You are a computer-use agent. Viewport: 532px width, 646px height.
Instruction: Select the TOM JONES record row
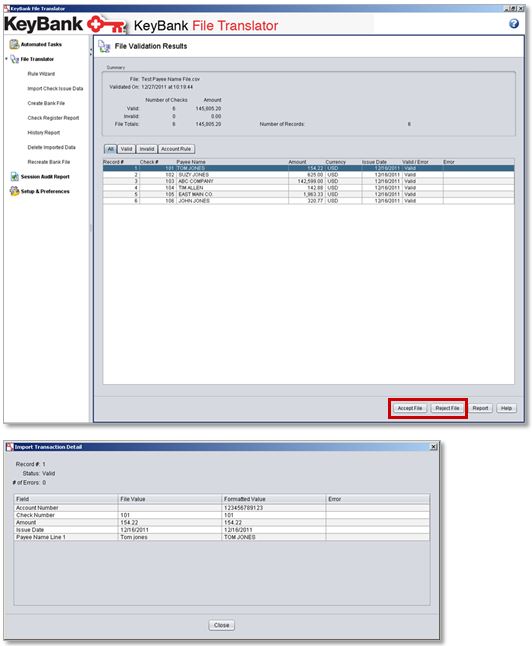(308, 168)
